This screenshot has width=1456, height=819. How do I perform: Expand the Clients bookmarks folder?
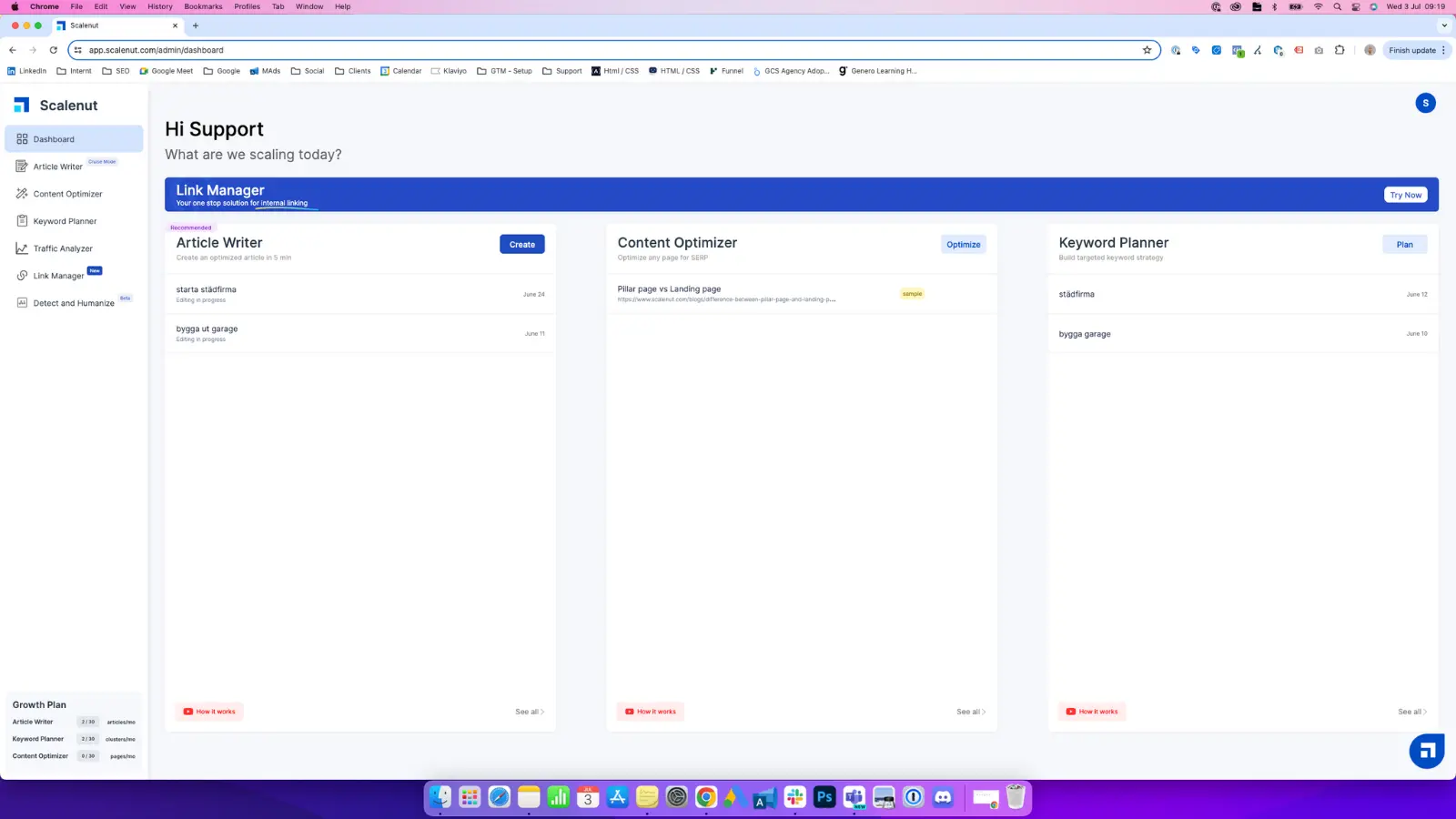(x=353, y=71)
